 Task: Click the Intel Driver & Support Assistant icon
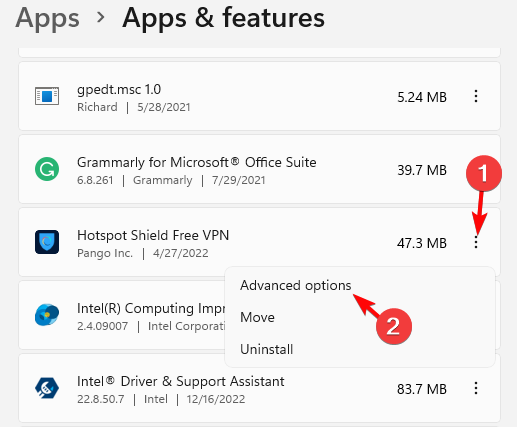click(x=47, y=388)
